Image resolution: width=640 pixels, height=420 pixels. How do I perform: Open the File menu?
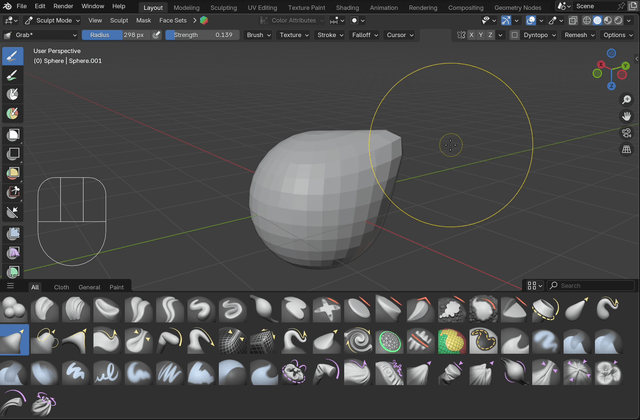click(x=22, y=6)
